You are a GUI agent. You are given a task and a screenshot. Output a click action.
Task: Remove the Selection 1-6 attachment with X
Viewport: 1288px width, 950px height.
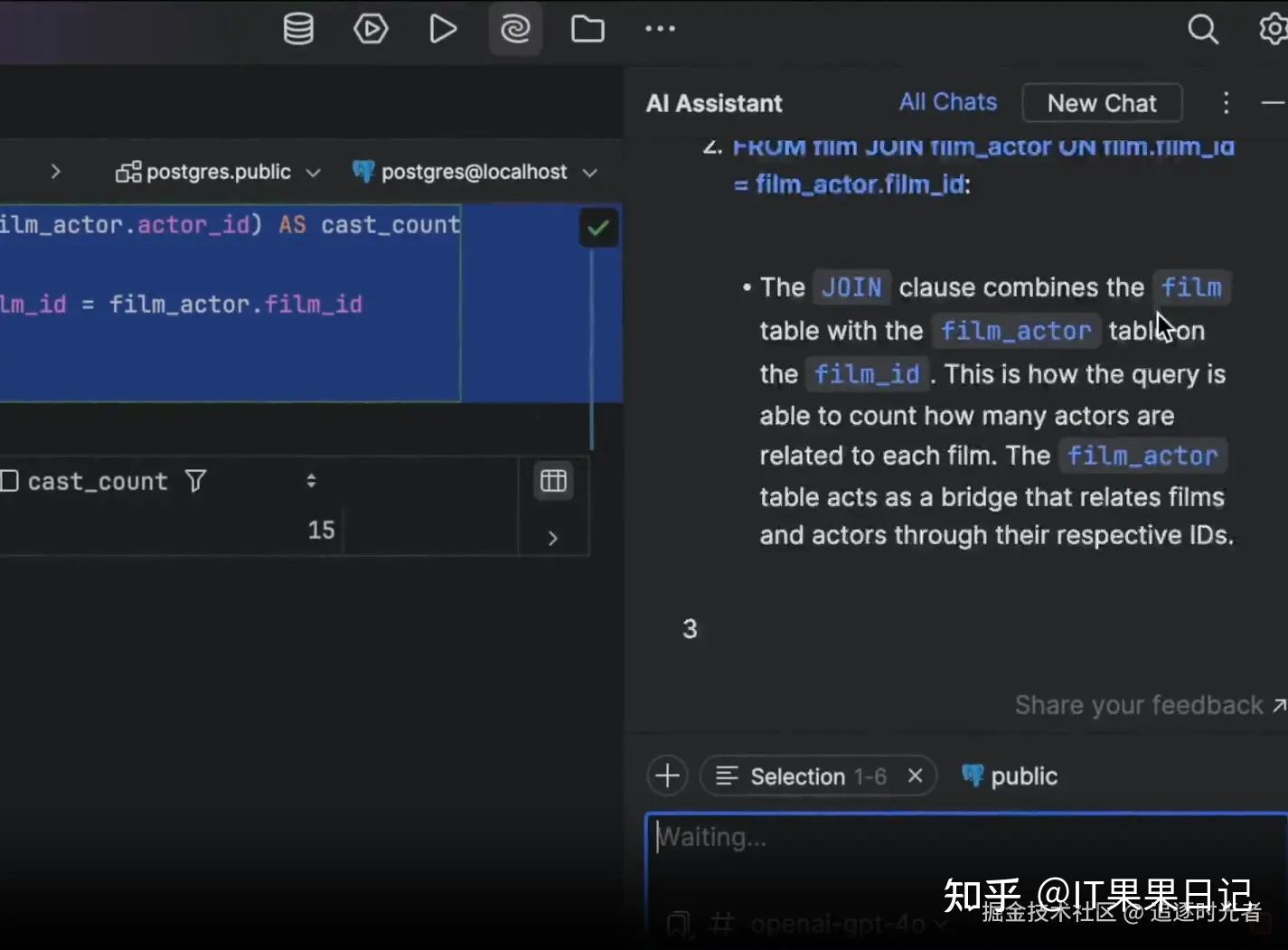point(915,776)
